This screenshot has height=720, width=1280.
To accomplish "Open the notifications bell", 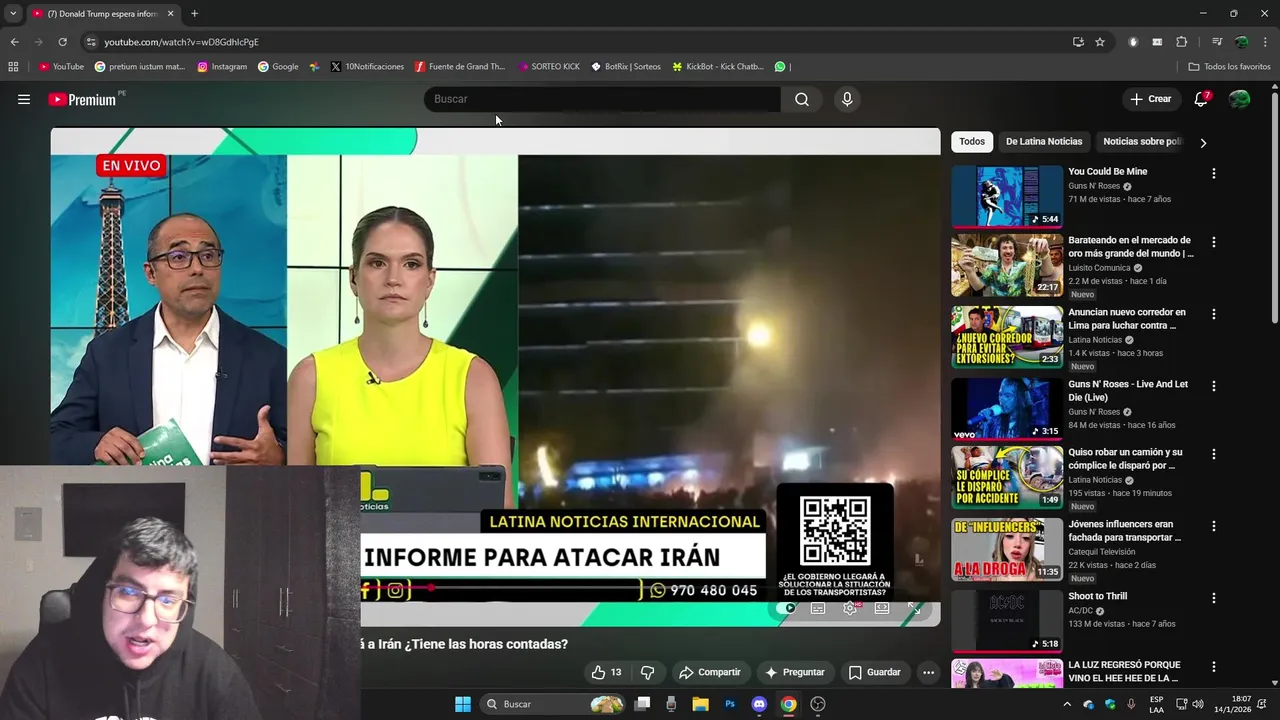I will 1201,99.
